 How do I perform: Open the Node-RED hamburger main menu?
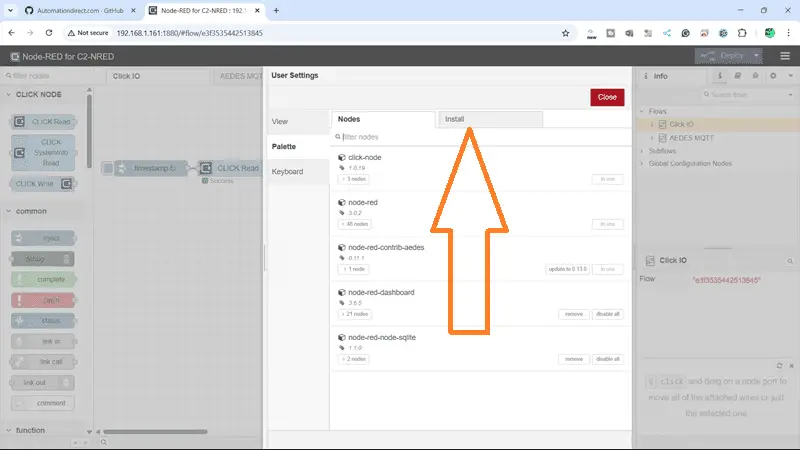pos(785,56)
